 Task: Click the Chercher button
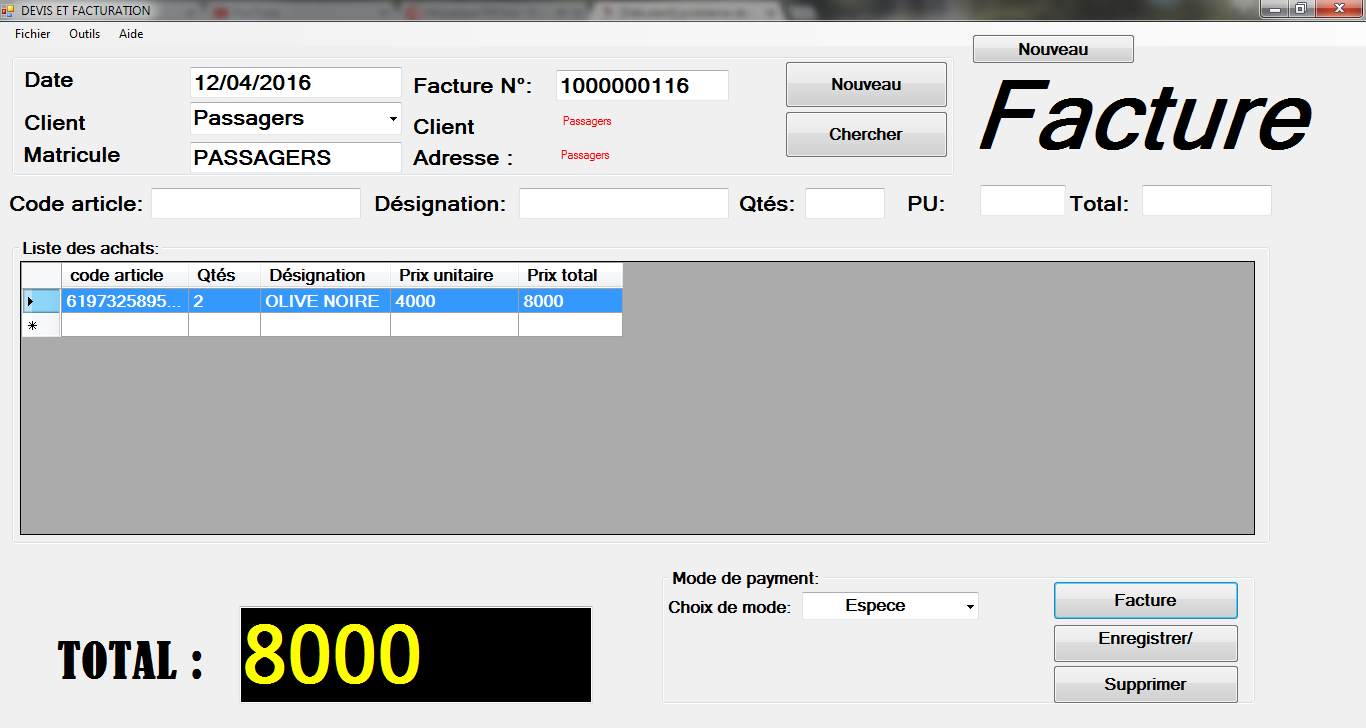pos(866,134)
